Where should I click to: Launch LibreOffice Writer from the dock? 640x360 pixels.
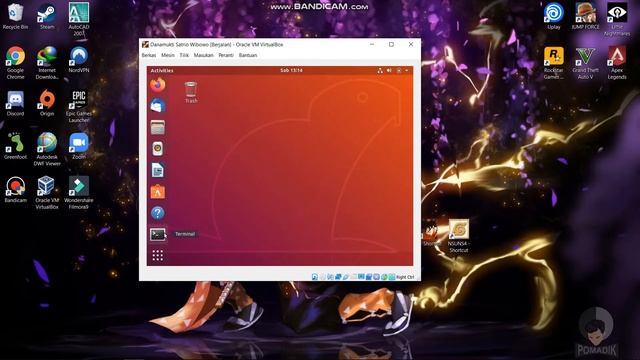tap(158, 170)
